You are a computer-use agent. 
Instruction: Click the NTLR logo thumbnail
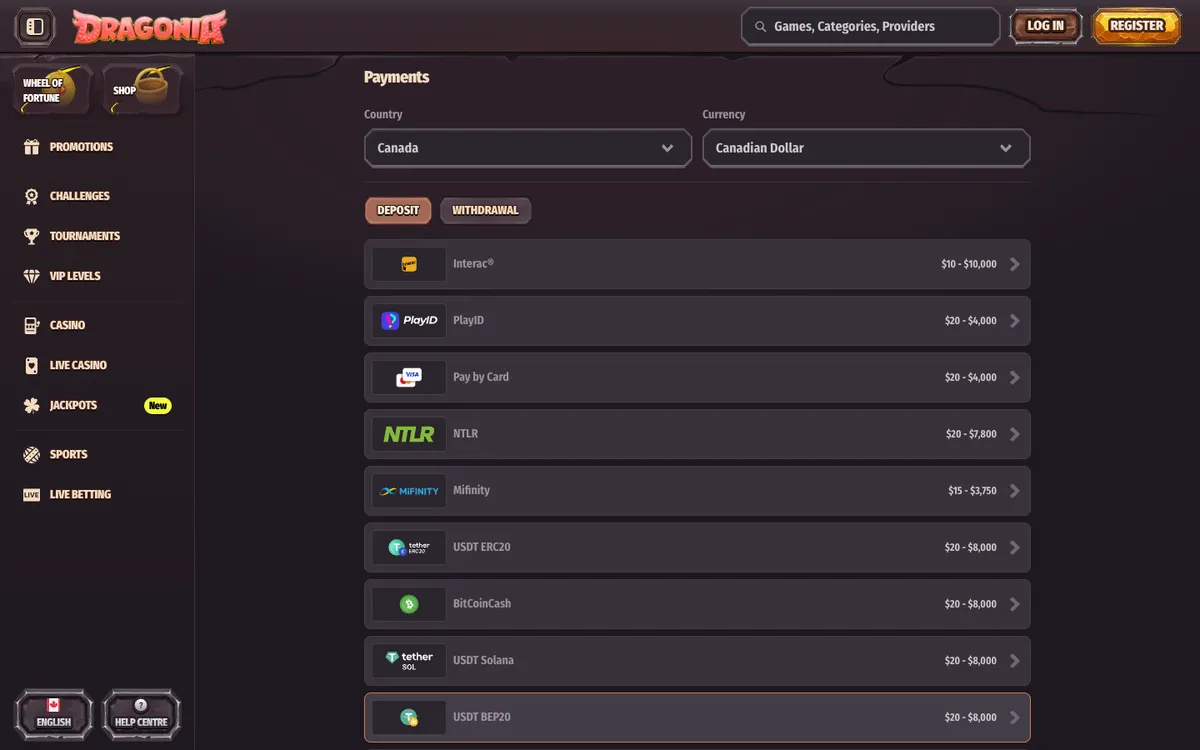(x=409, y=434)
